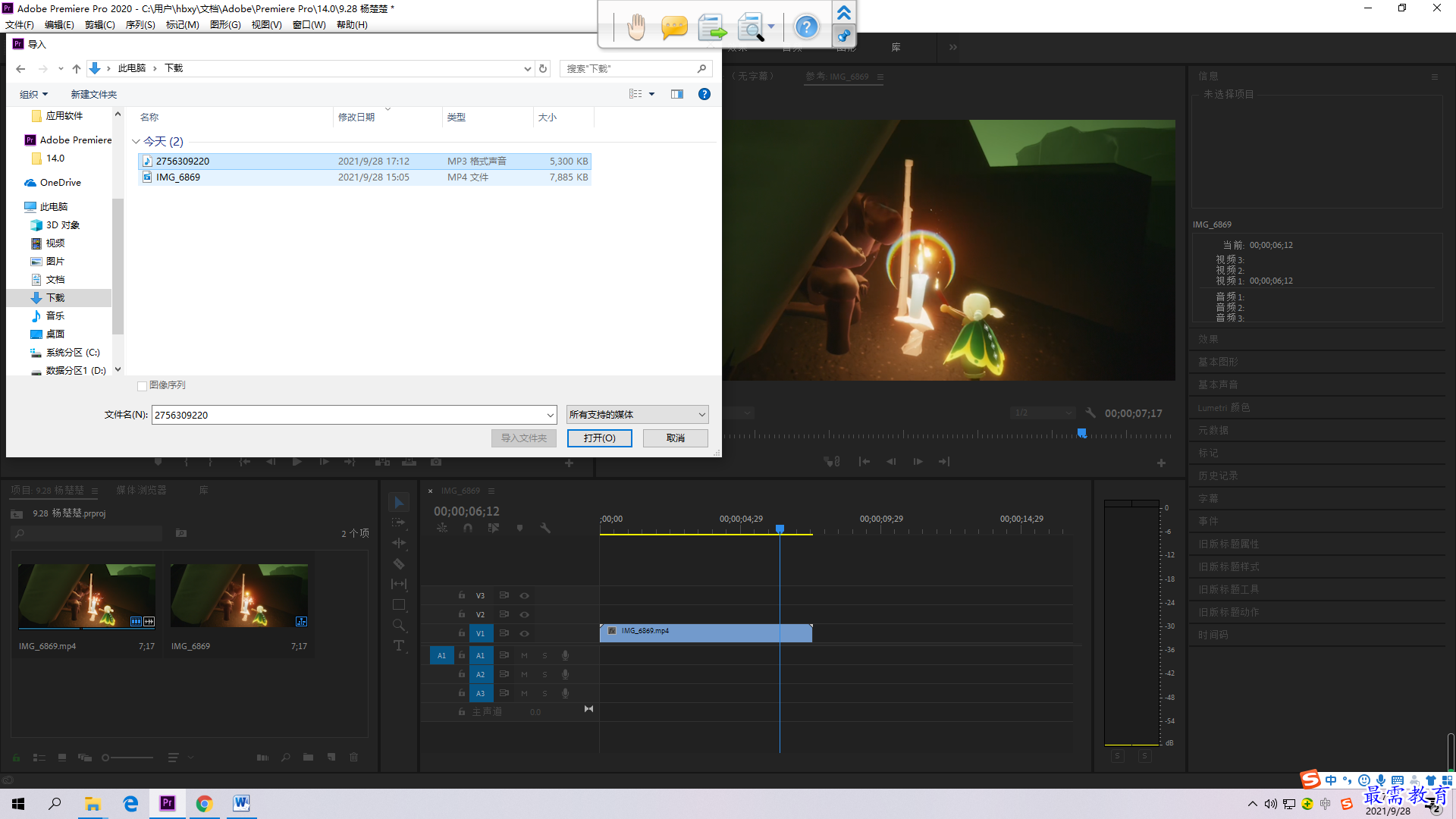Click the program monitor playhead marker
The height and width of the screenshot is (819, 1456).
pos(1082,433)
